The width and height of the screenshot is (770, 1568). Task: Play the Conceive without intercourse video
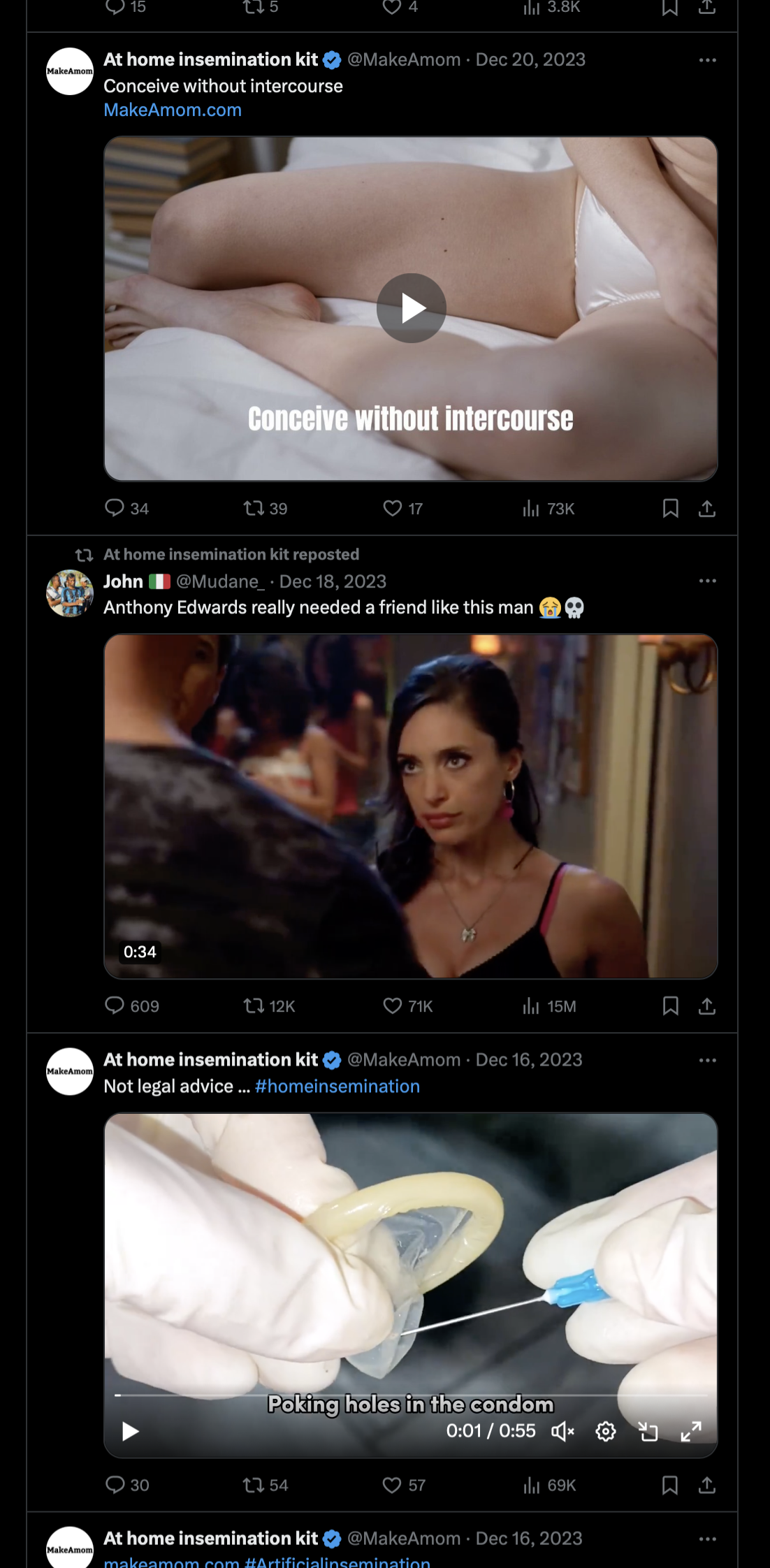411,308
